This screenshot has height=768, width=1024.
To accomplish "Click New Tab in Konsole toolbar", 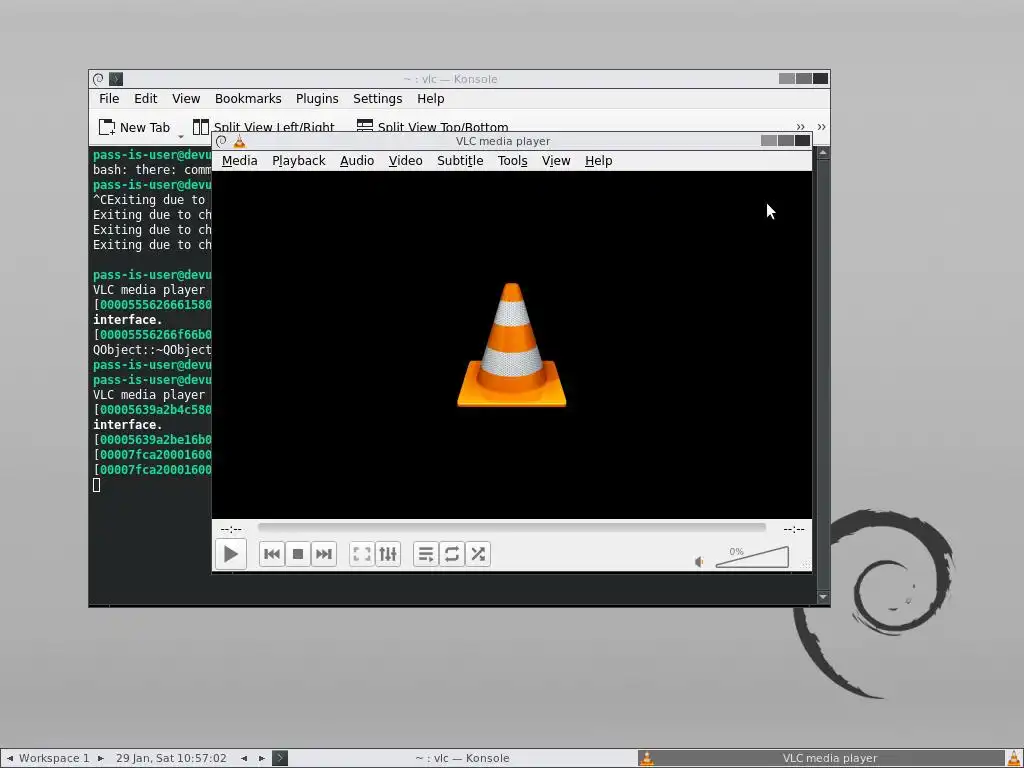I will tap(135, 127).
